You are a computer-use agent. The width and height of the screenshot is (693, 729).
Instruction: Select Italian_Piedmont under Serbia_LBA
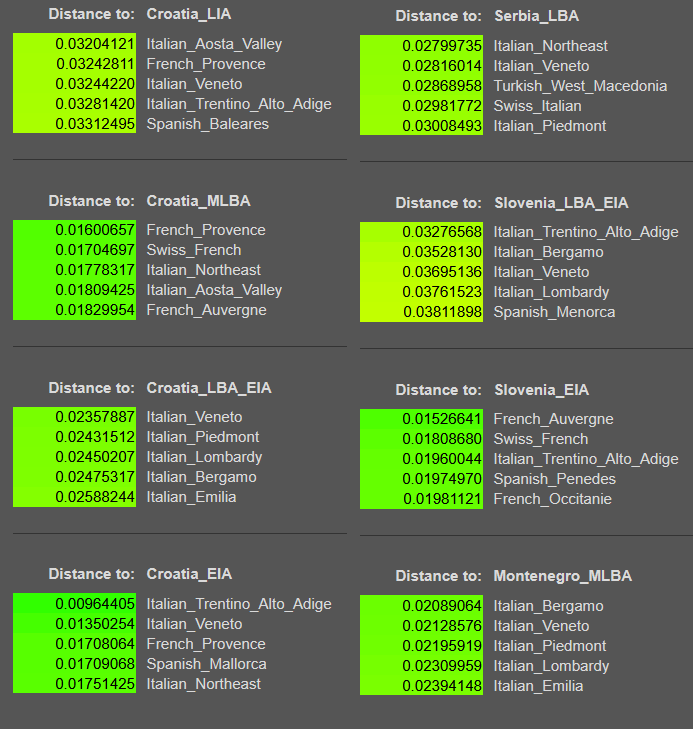550,126
